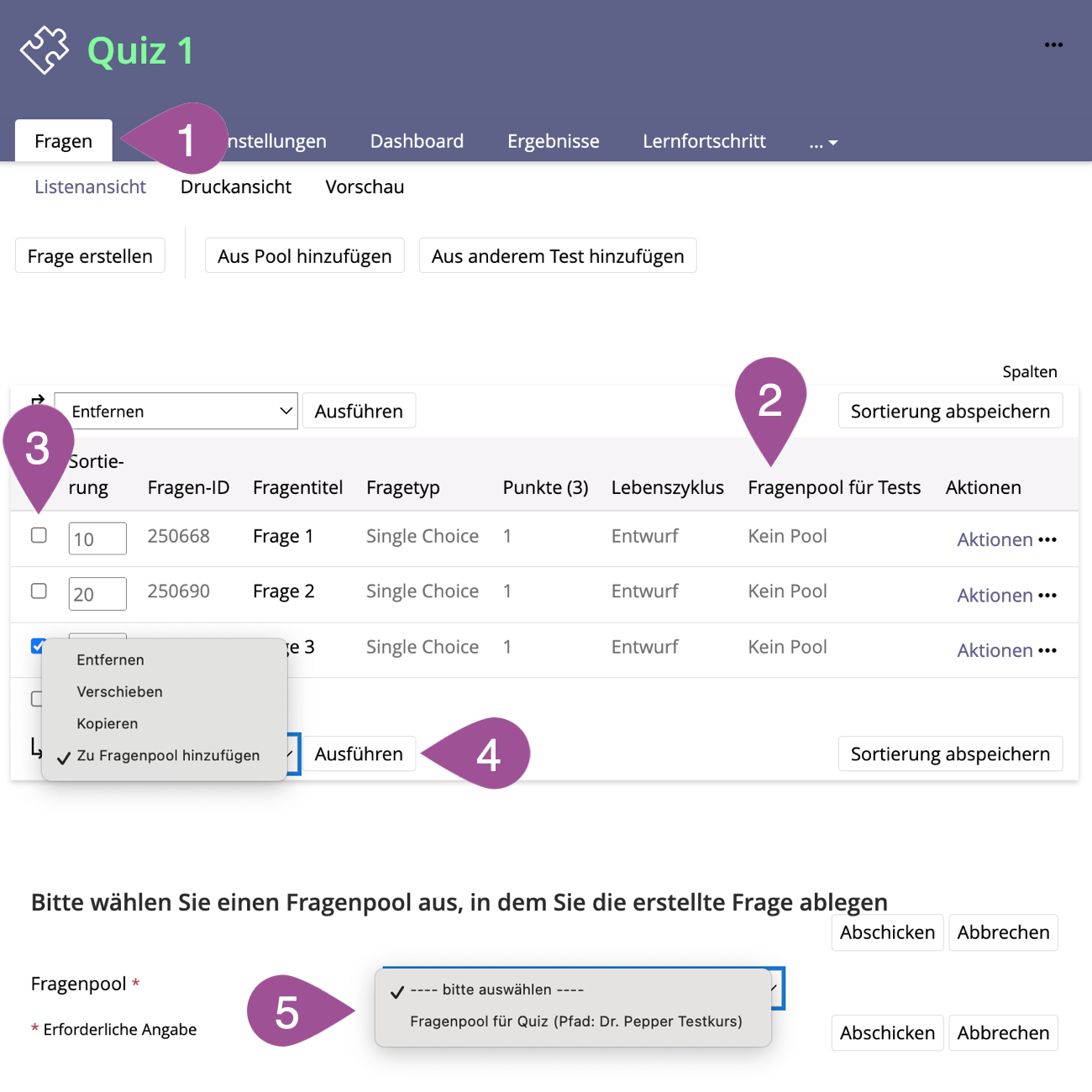Select 'Kopieren' from the action menu
The width and height of the screenshot is (1092, 1092).
click(x=108, y=723)
